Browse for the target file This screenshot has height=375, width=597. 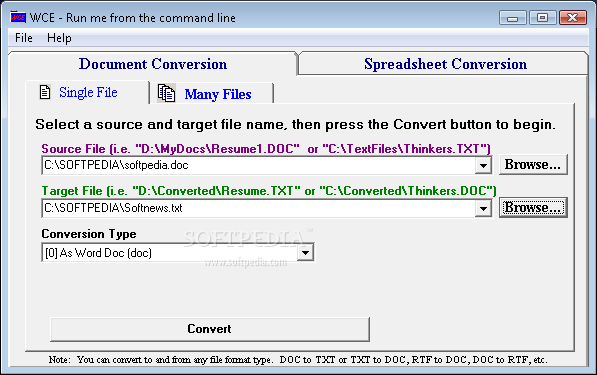tap(533, 207)
